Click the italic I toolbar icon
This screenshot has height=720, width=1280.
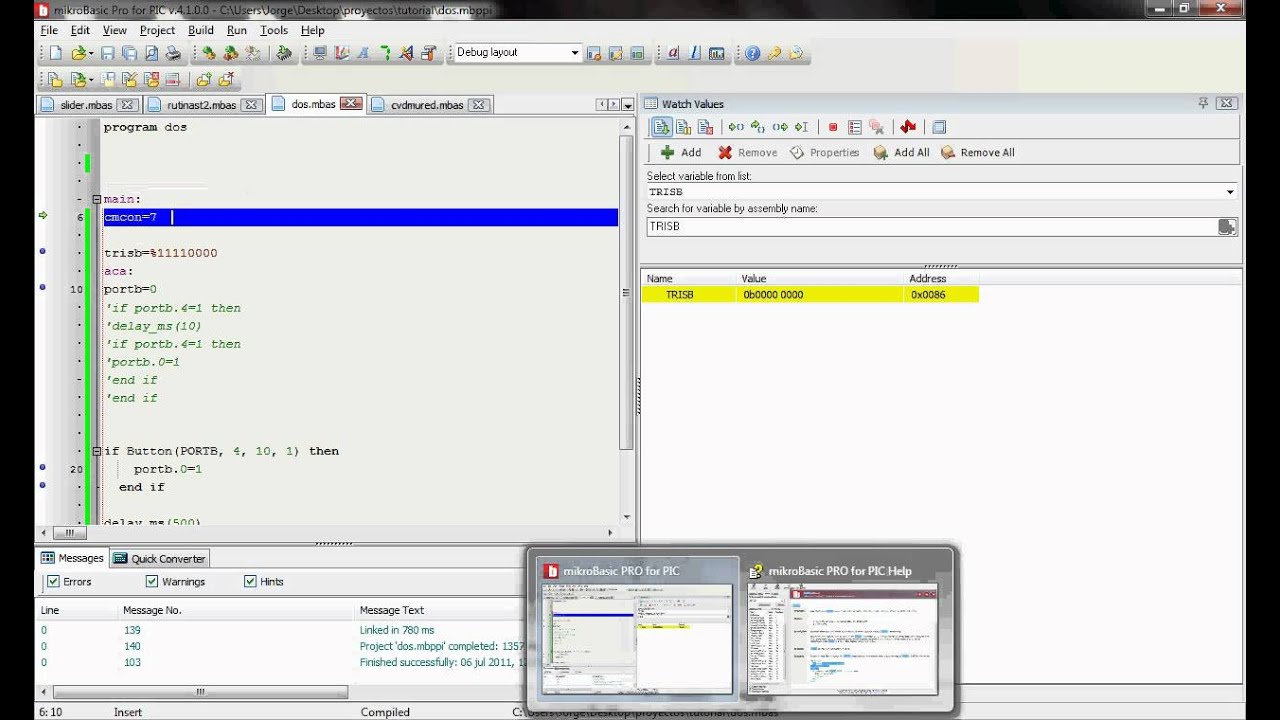pyautogui.click(x=695, y=52)
